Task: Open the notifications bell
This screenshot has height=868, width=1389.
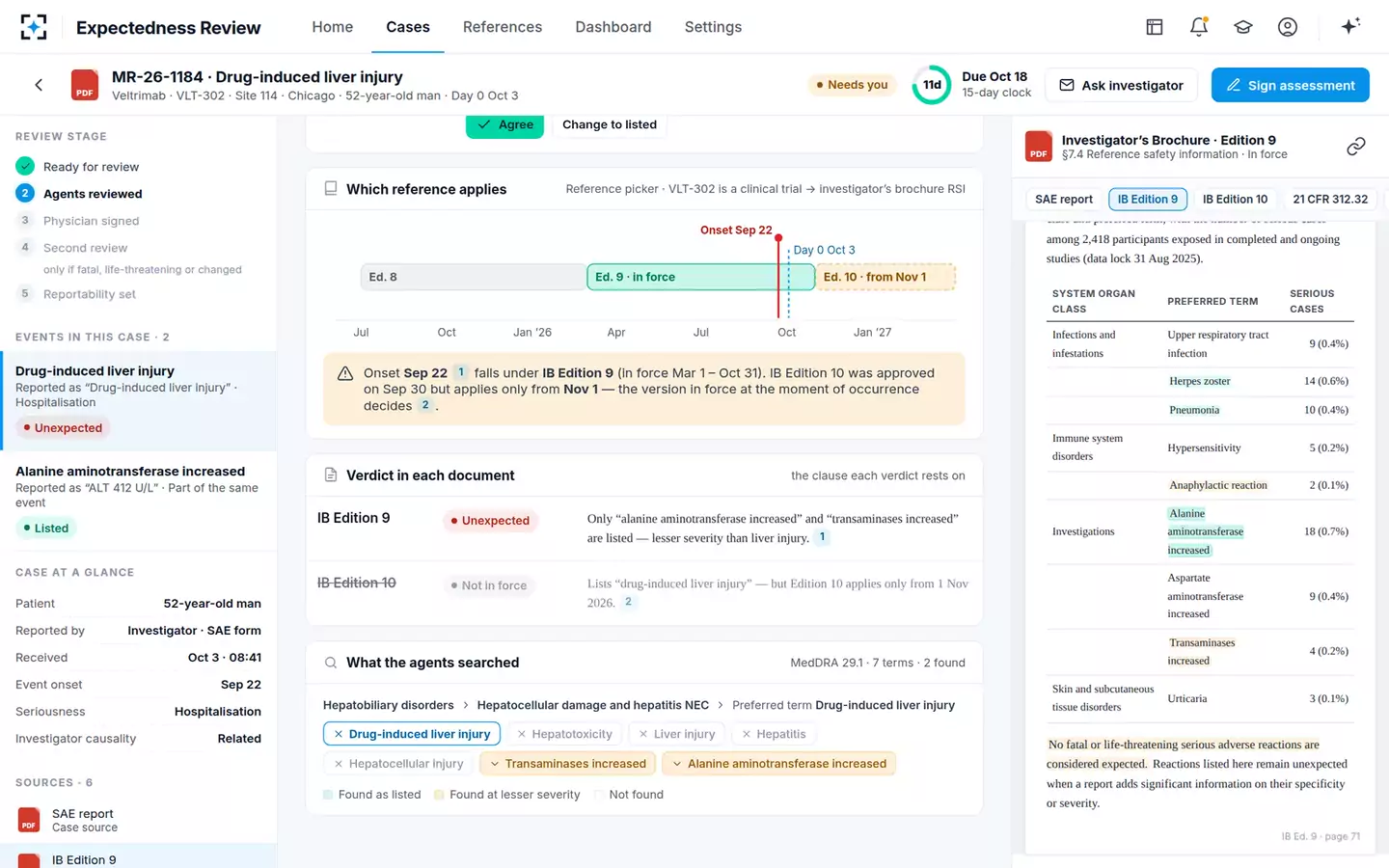Action: [x=1199, y=27]
